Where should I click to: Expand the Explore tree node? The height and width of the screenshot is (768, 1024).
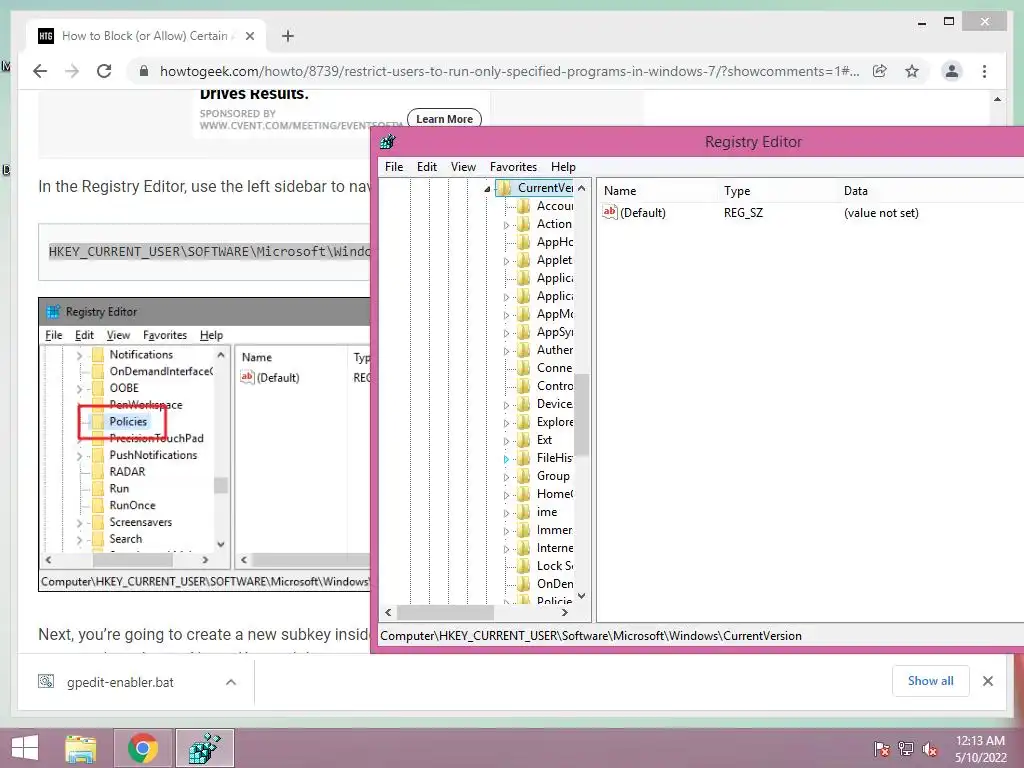point(506,423)
